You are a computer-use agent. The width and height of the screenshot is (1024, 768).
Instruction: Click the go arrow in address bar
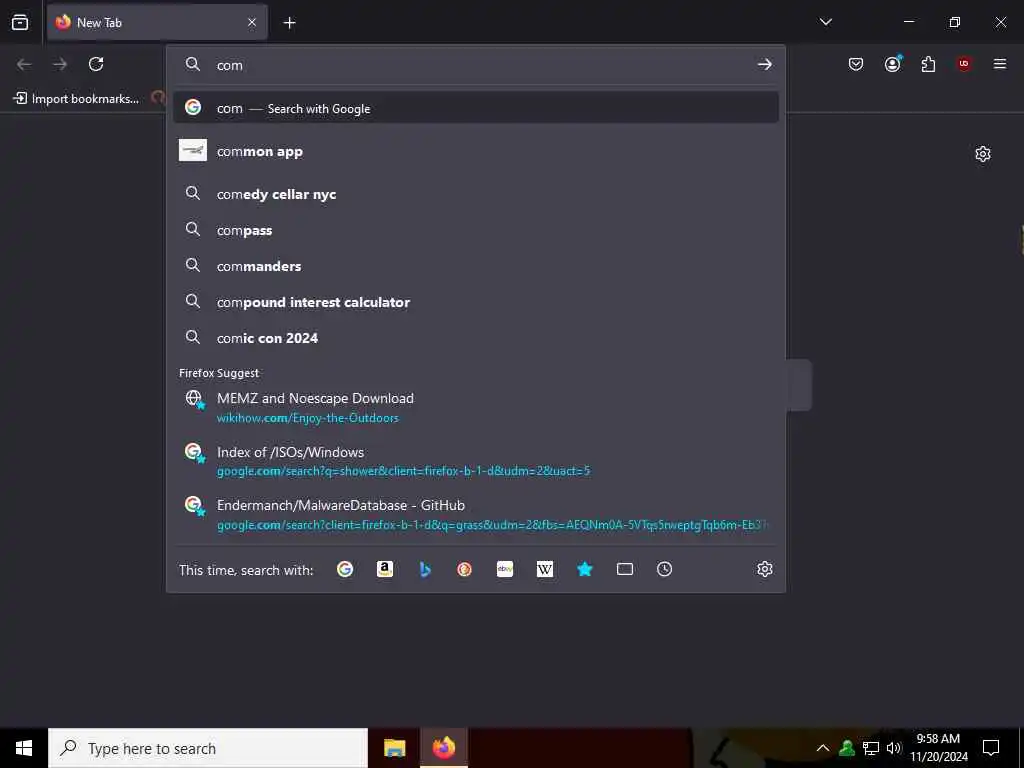coord(764,65)
